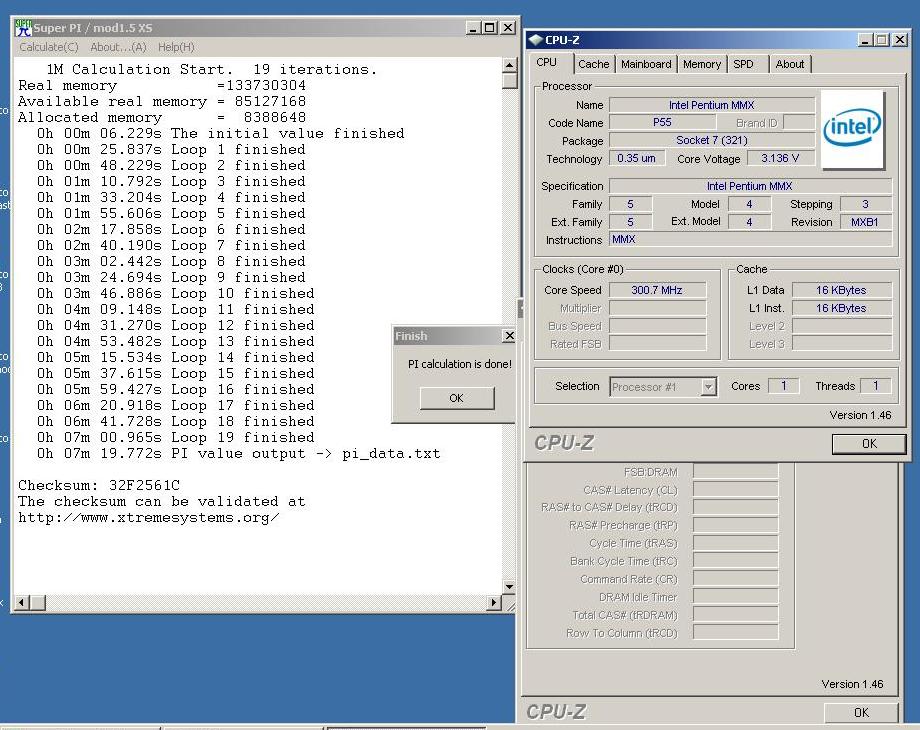The width and height of the screenshot is (920, 730).
Task: Click the Package field Socket 7 (321)
Action: 712,140
